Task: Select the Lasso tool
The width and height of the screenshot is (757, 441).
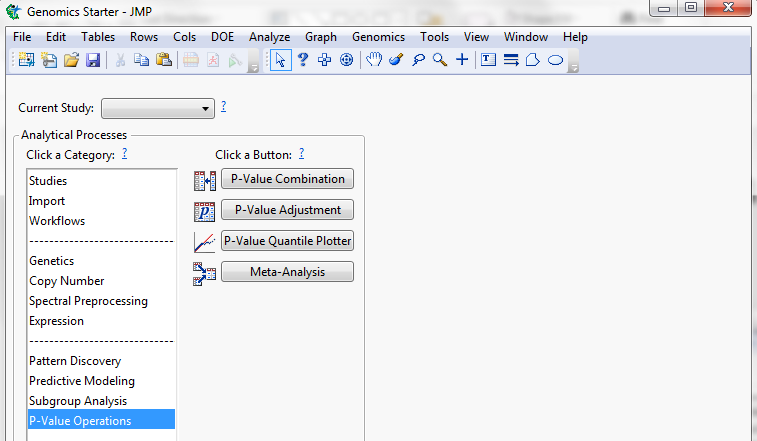Action: coord(418,60)
